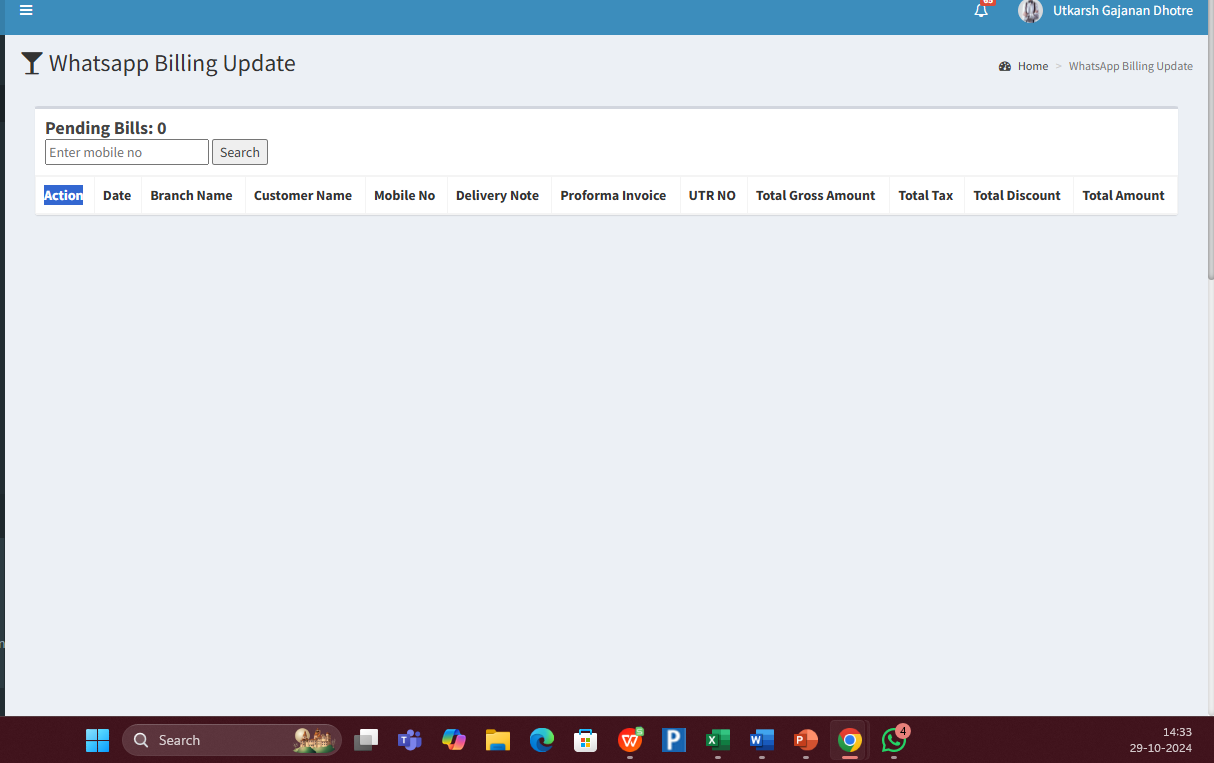Image resolution: width=1214 pixels, height=763 pixels.
Task: Switch to Google Chrome on taskbar
Action: click(850, 740)
